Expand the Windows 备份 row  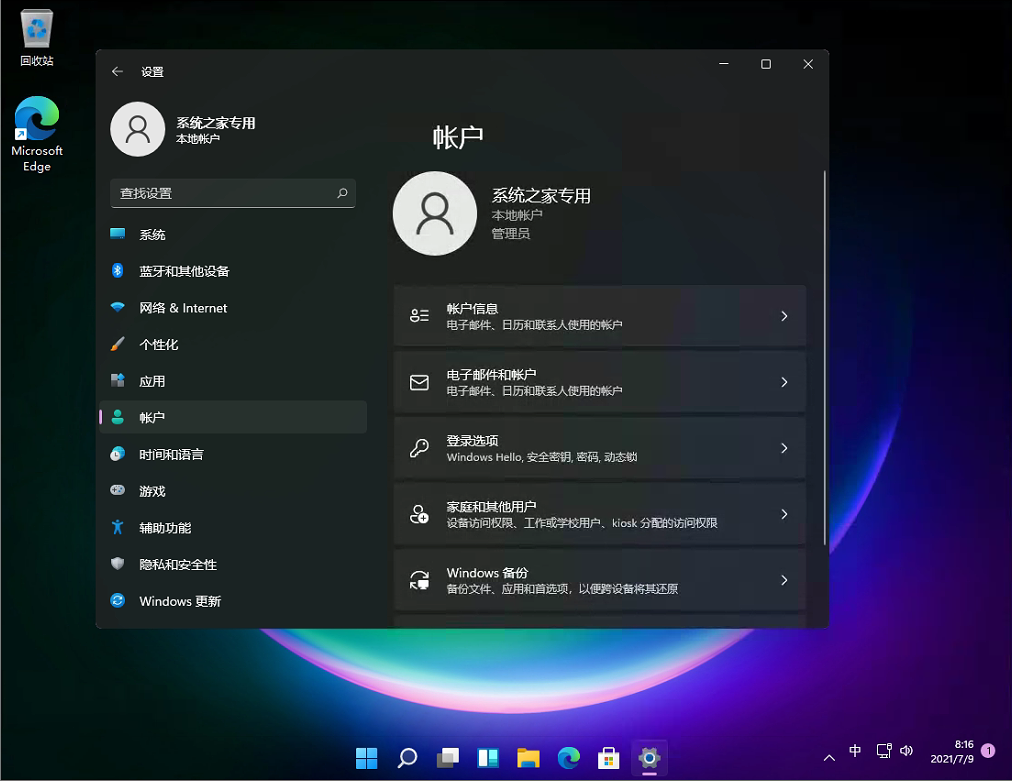point(600,580)
